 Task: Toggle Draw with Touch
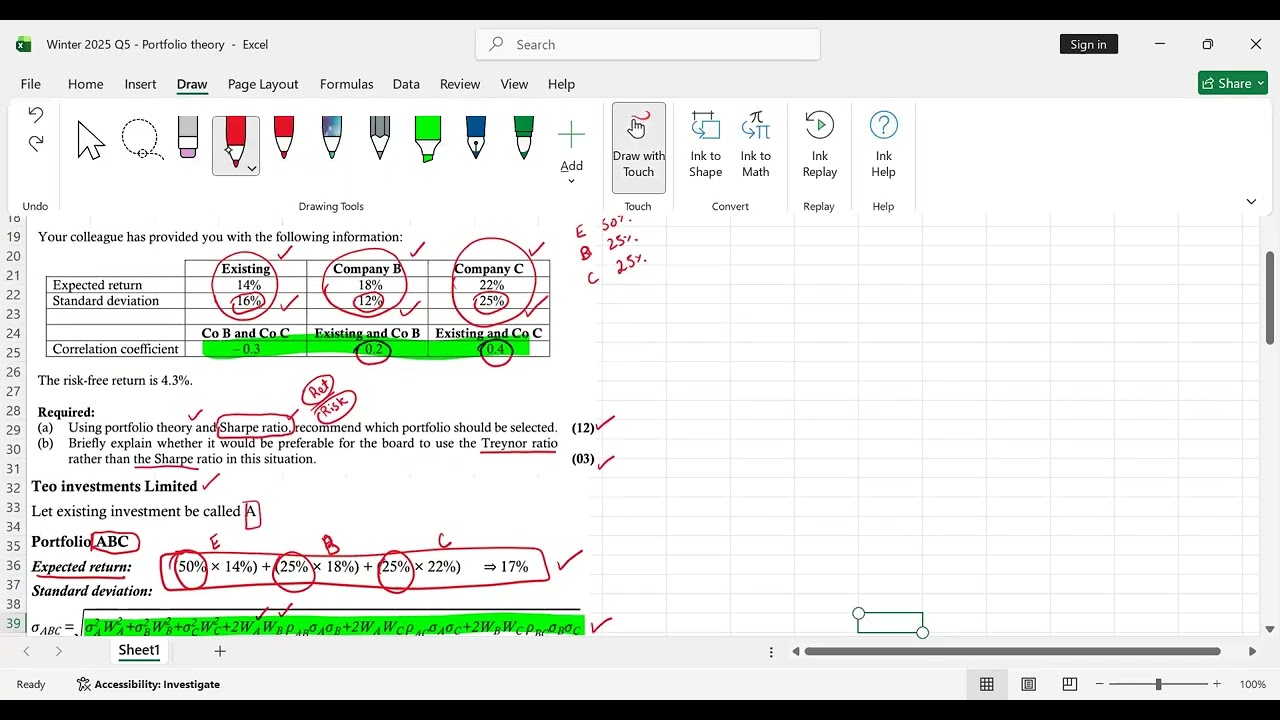(638, 148)
